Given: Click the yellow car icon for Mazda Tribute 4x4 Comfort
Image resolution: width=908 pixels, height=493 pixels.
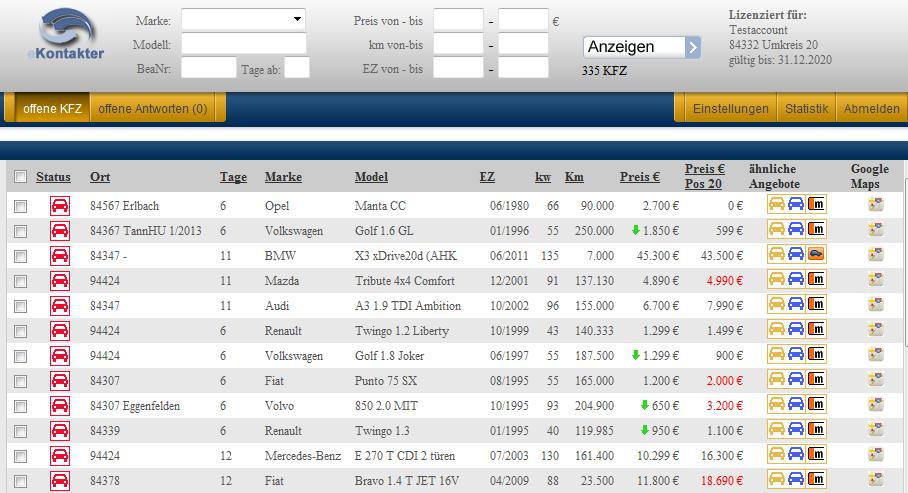Looking at the screenshot, I should 777,279.
